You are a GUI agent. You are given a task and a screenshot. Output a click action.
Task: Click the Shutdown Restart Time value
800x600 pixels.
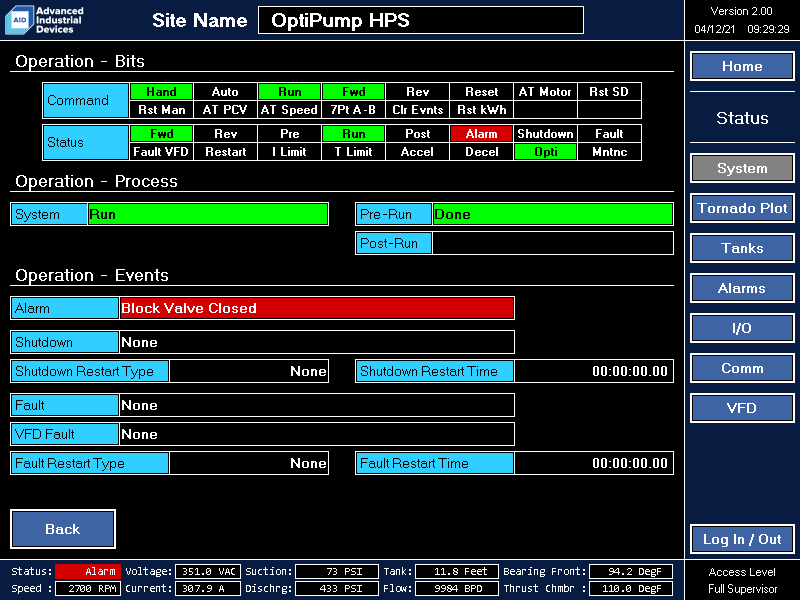(594, 371)
